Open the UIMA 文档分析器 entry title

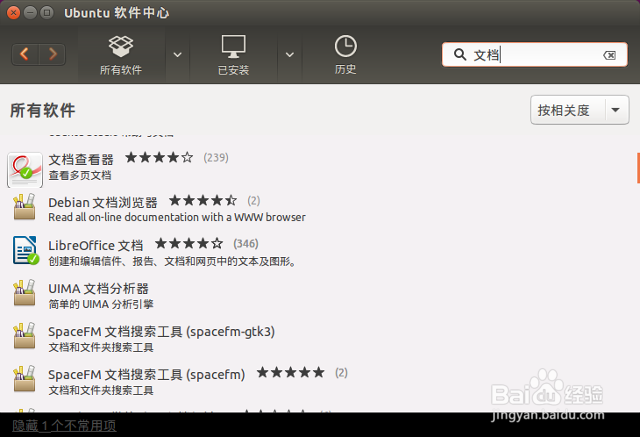[x=98, y=289]
